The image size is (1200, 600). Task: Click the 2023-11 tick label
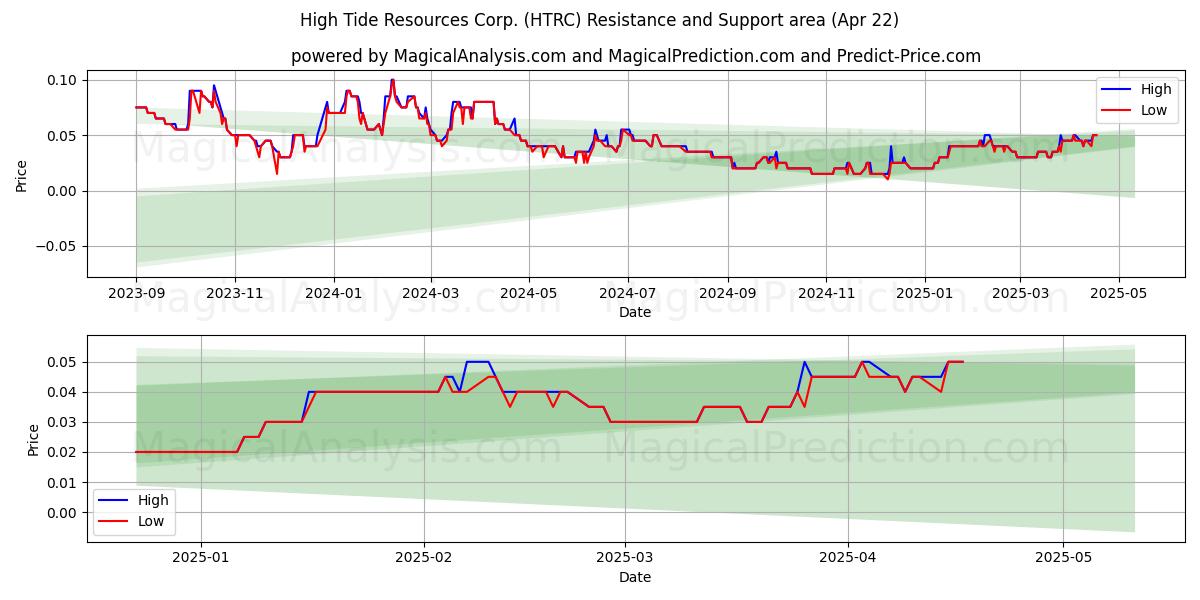(x=235, y=293)
